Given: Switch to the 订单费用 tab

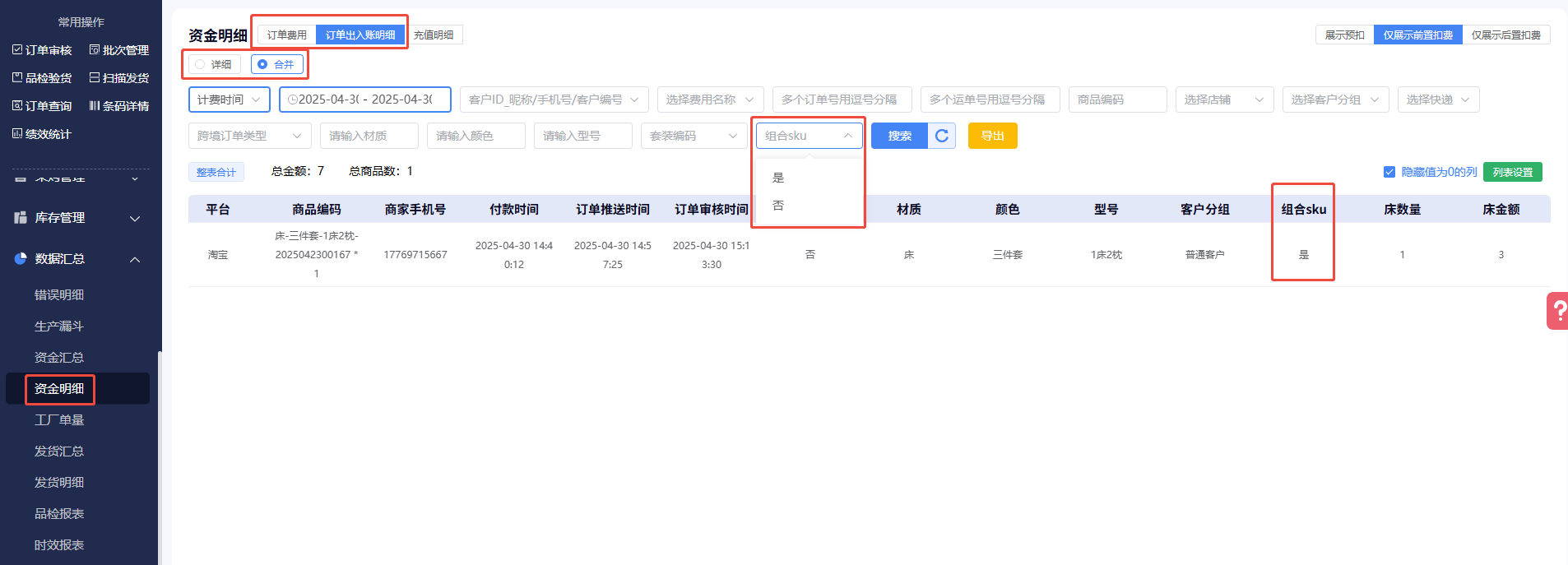Looking at the screenshot, I should tap(287, 35).
